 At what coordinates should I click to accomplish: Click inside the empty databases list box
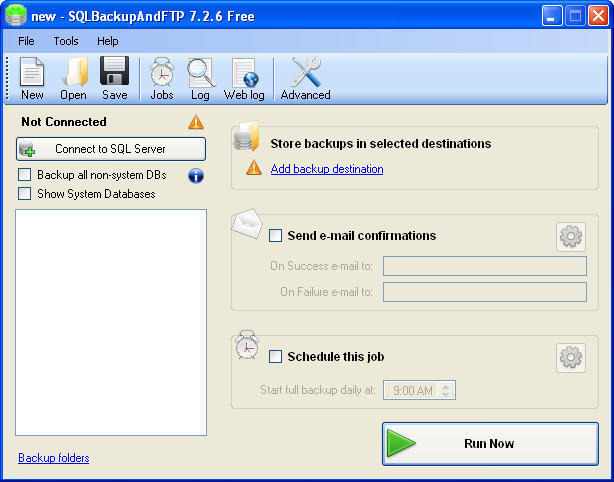(111, 322)
